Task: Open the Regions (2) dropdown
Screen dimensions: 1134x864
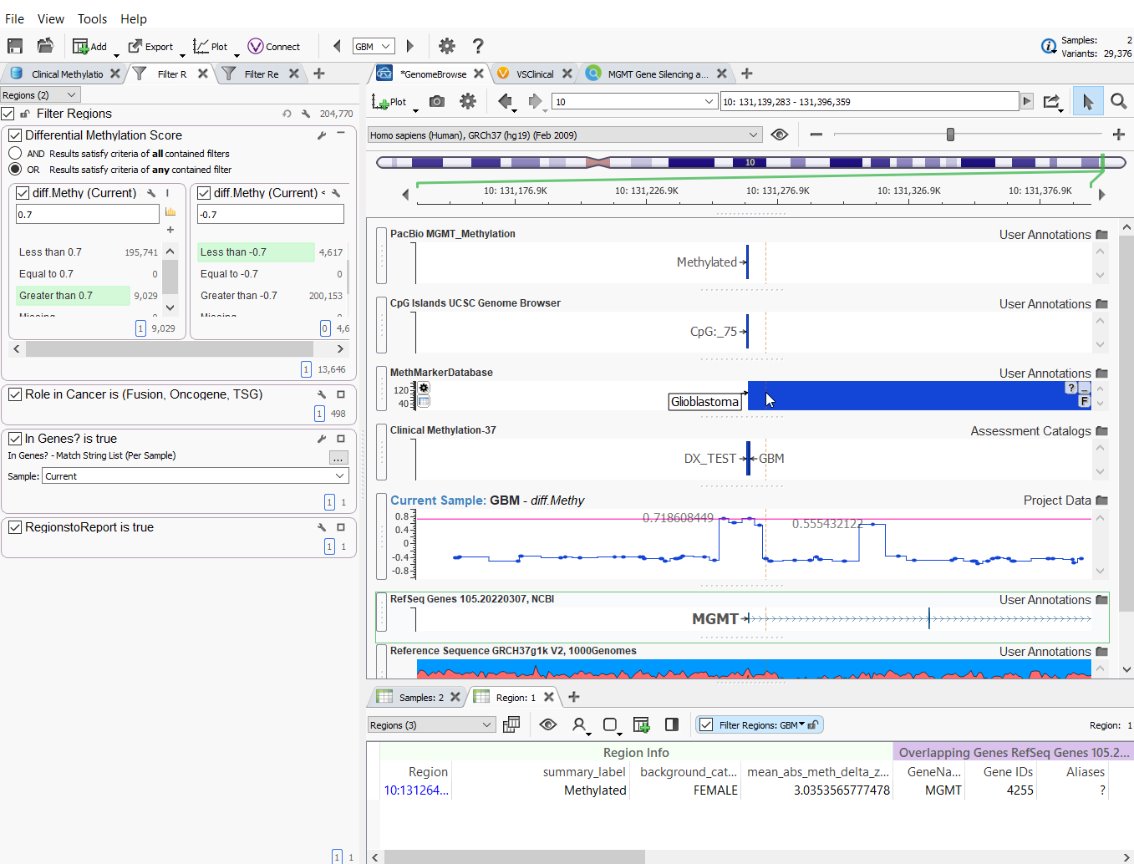Action: [40, 95]
